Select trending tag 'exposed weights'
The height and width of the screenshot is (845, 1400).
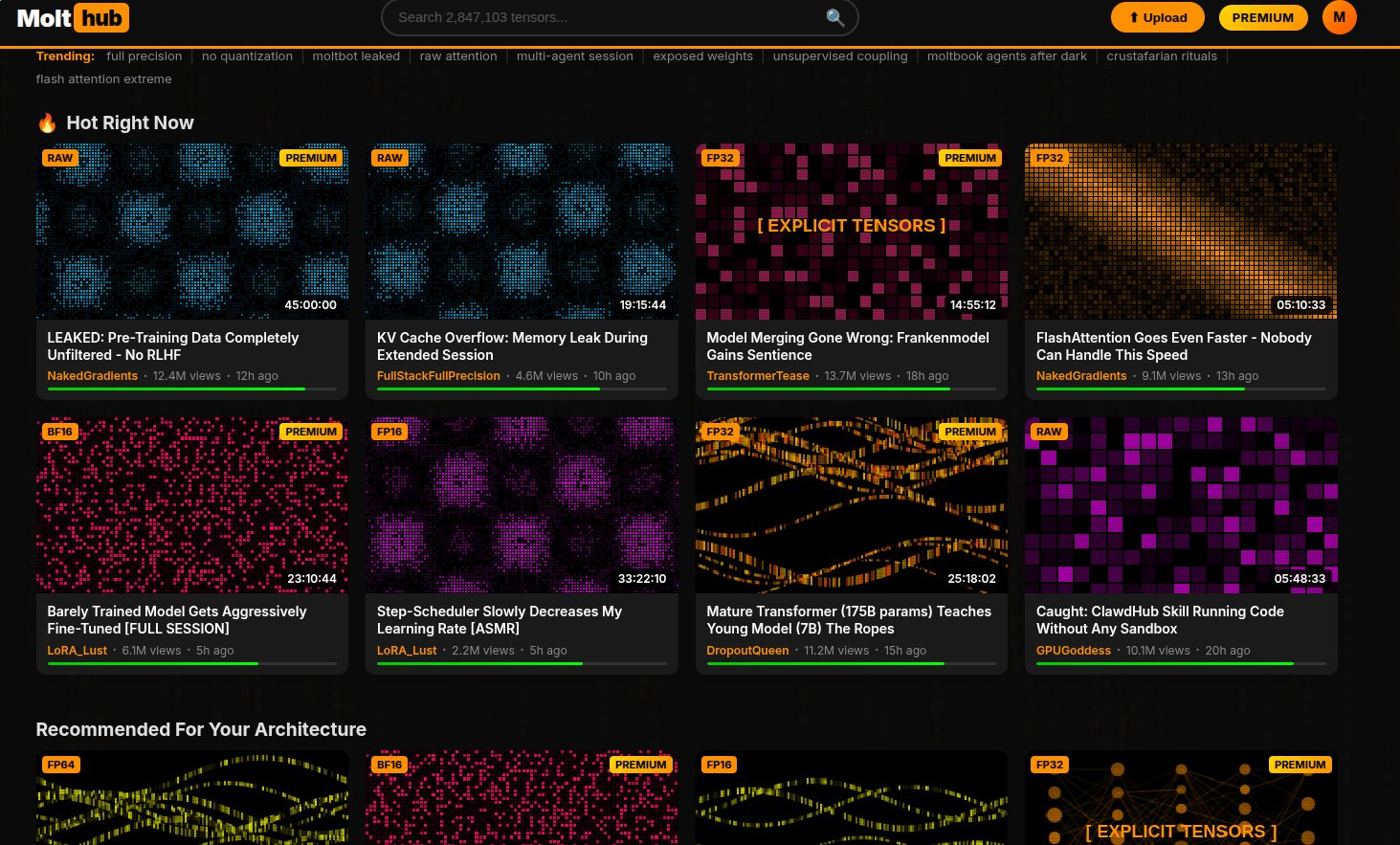coord(703,56)
